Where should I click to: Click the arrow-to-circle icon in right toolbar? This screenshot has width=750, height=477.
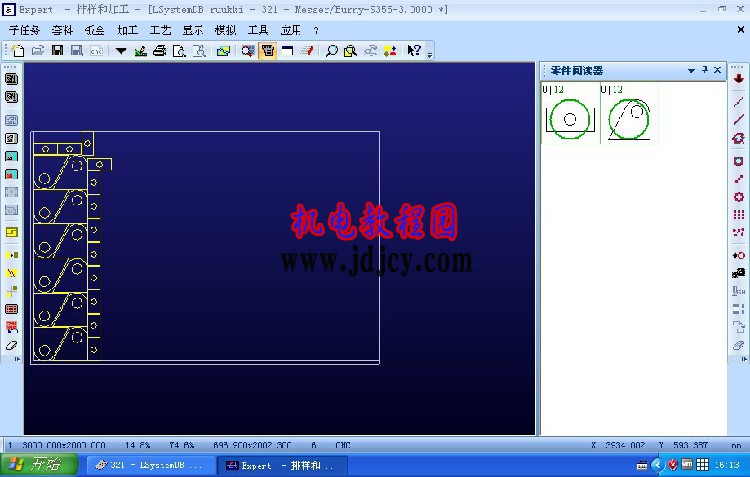click(x=738, y=255)
